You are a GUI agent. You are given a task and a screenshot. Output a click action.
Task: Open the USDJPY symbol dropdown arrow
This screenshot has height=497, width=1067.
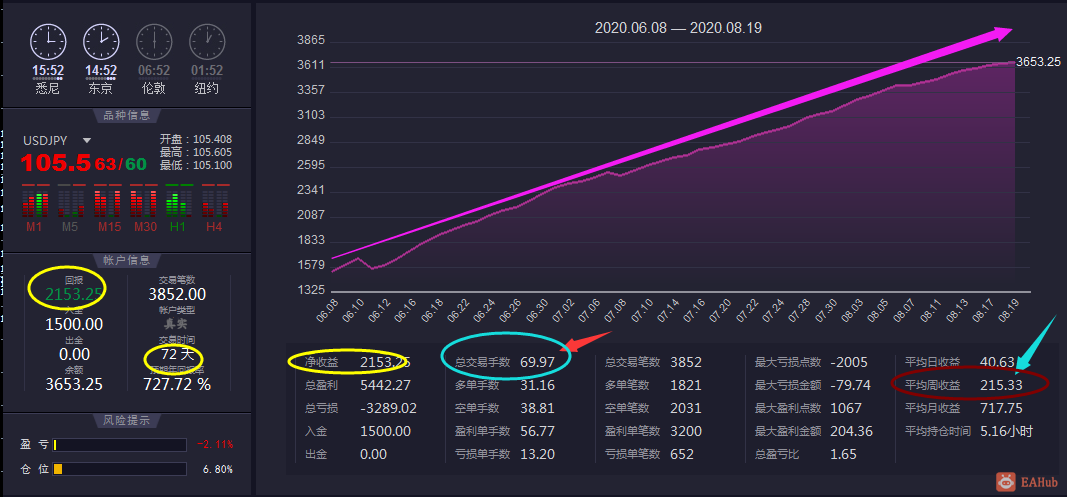[87, 141]
